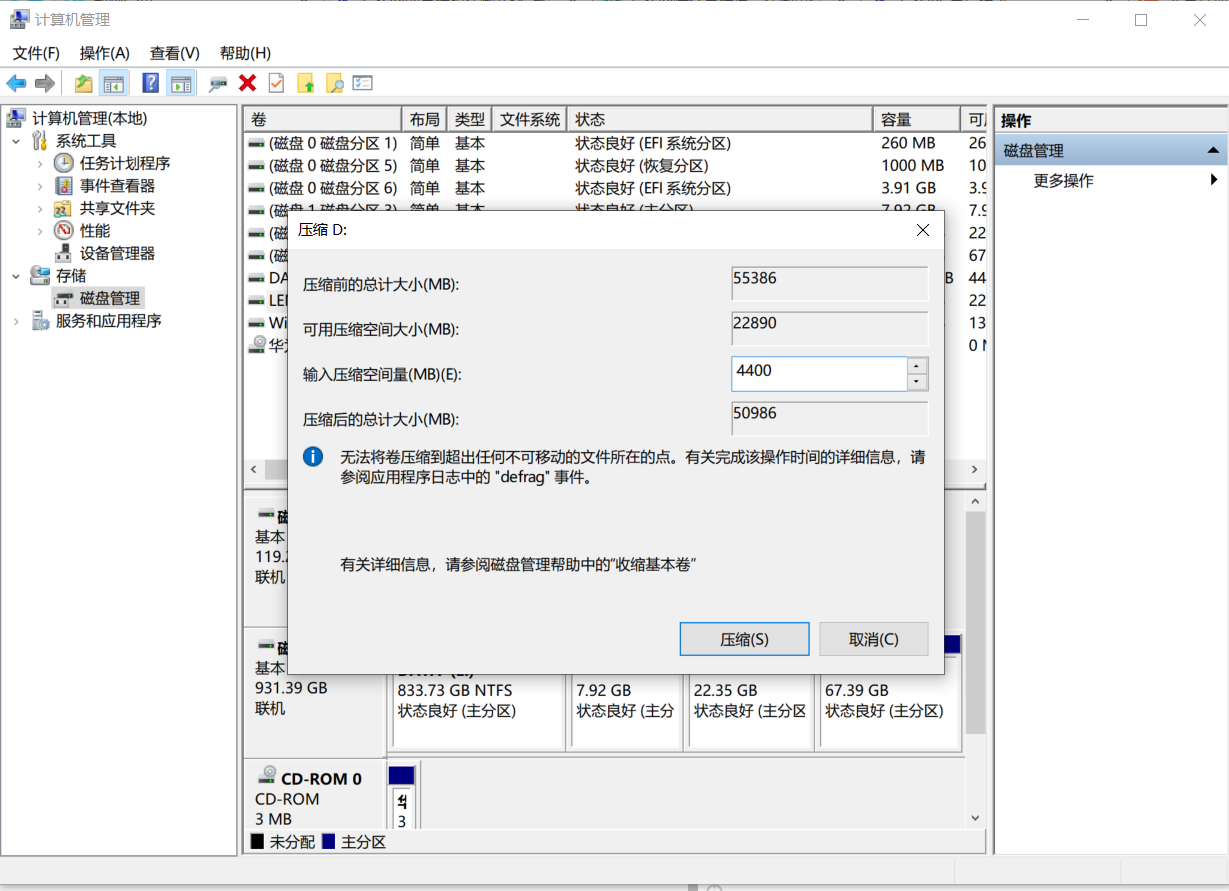The image size is (1229, 891).
Task: Collapse the 存储 tree node
Action: [16, 275]
